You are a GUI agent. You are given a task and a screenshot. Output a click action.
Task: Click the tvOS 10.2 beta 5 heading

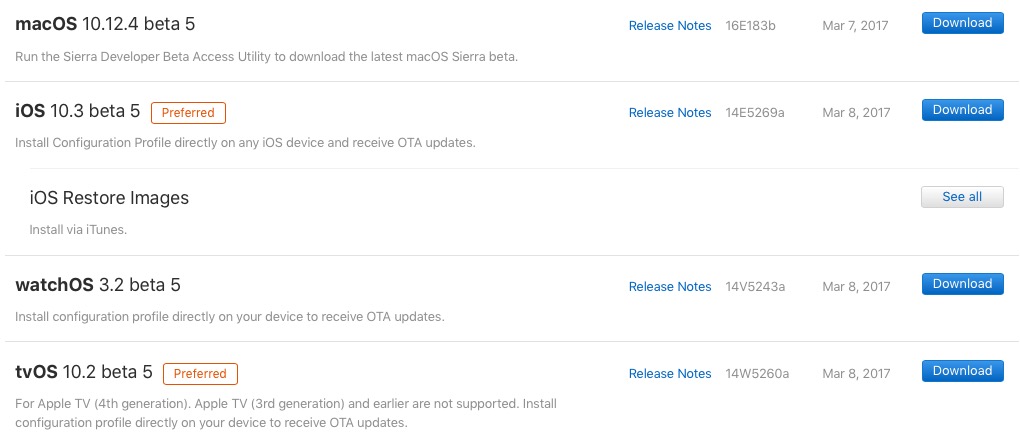(83, 372)
